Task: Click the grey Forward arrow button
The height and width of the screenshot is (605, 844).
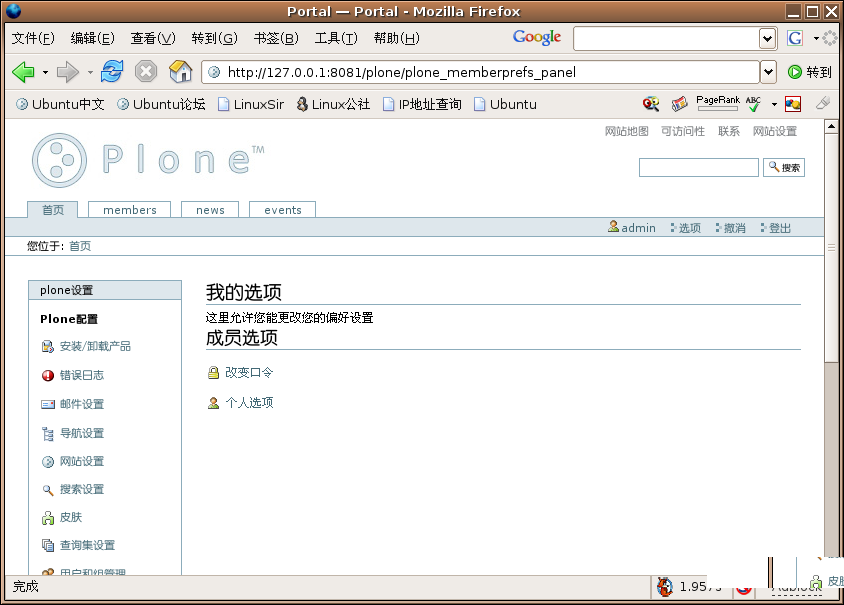Action: point(68,72)
